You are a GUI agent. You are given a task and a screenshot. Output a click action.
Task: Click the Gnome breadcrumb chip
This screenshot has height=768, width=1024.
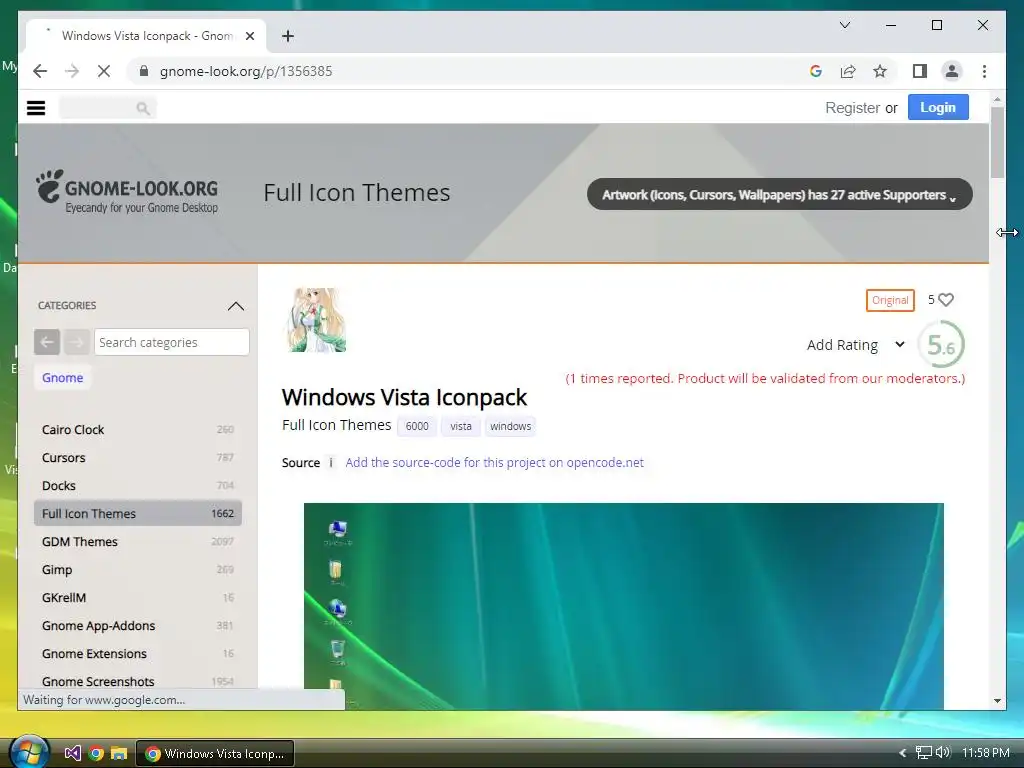point(63,377)
